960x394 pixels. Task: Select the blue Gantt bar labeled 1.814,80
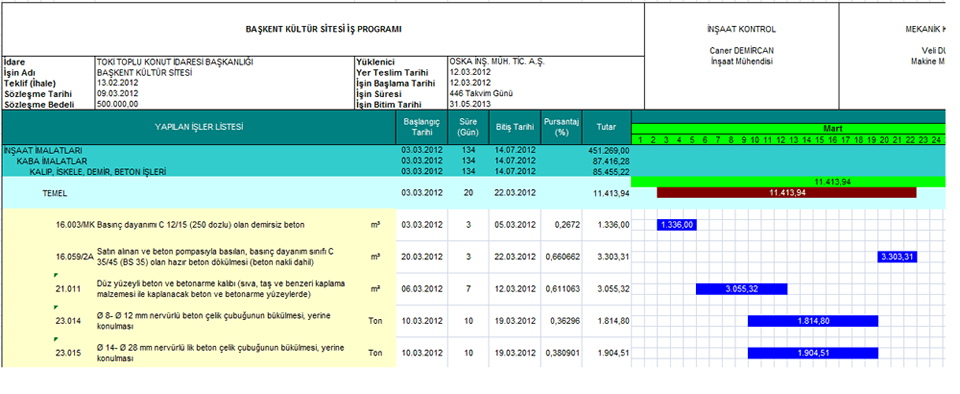tap(813, 321)
